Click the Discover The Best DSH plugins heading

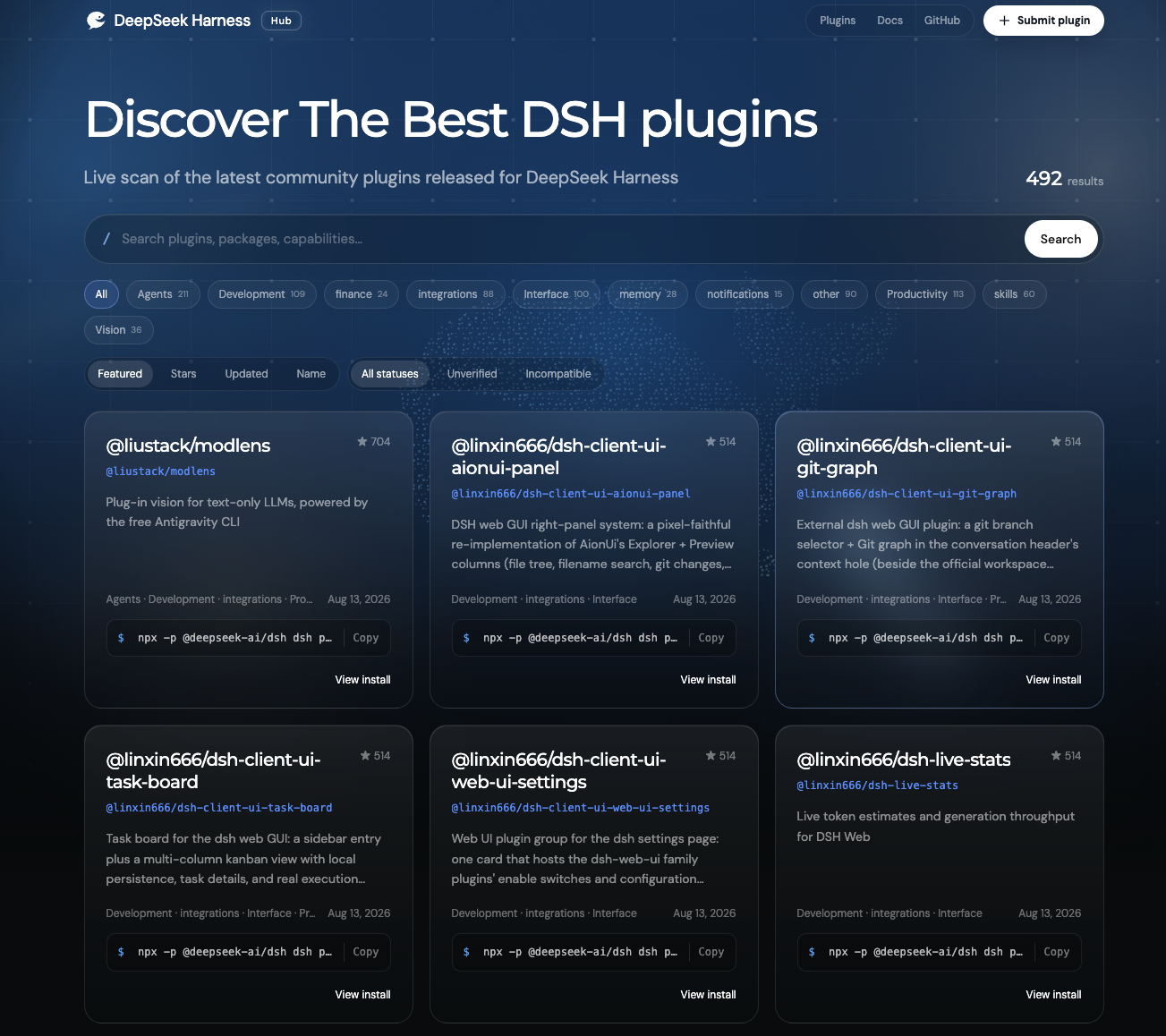click(x=451, y=120)
